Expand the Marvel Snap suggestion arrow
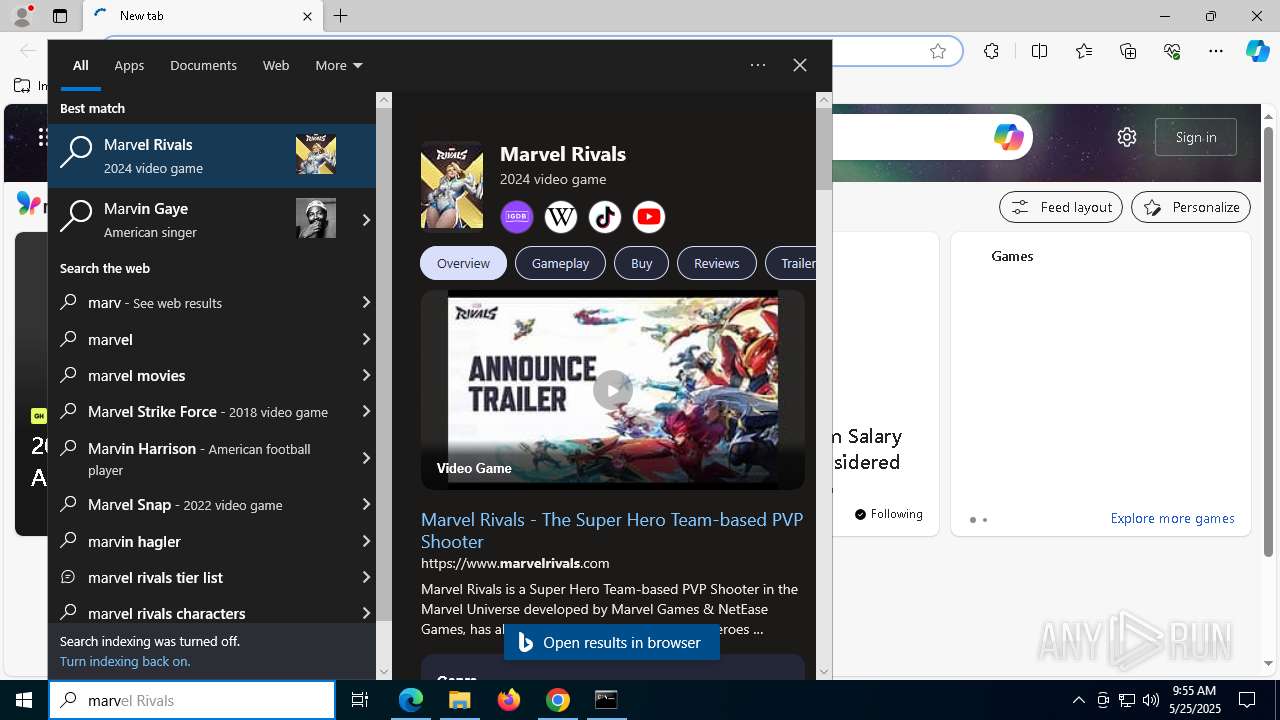This screenshot has width=1280, height=720. pos(366,504)
